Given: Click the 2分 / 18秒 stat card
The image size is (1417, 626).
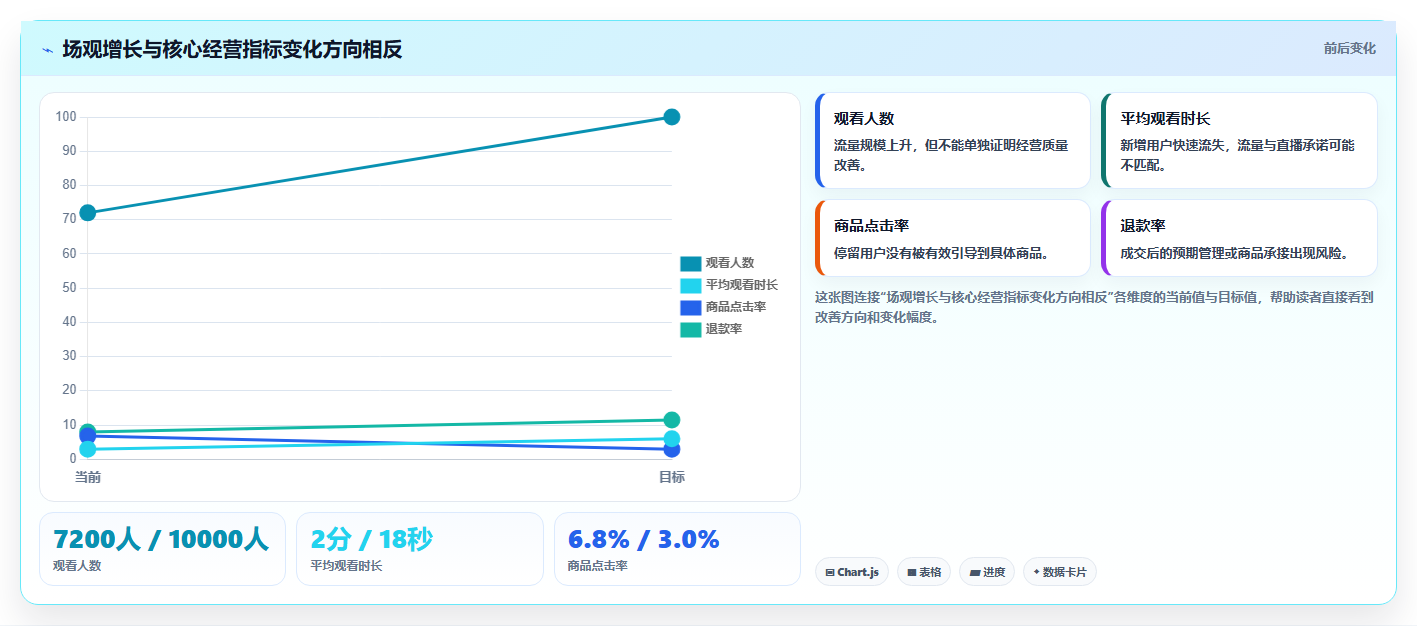Looking at the screenshot, I should (420, 549).
